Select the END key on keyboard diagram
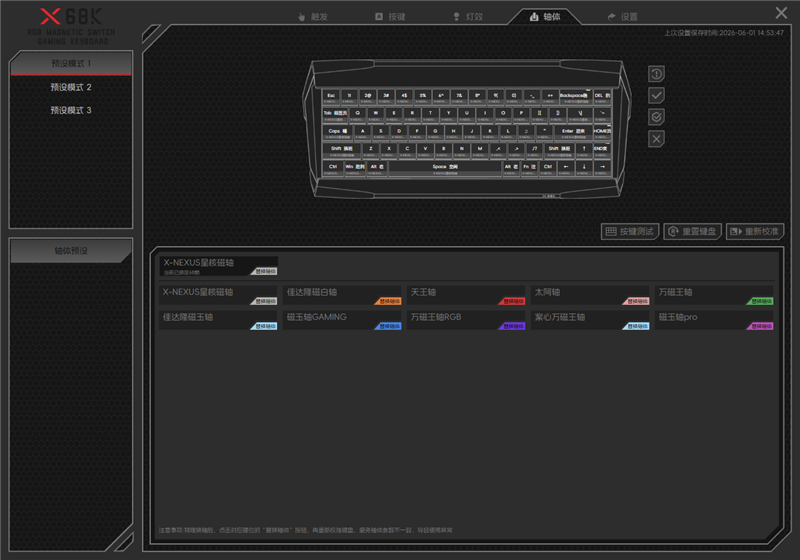Image resolution: width=800 pixels, height=560 pixels. click(602, 151)
